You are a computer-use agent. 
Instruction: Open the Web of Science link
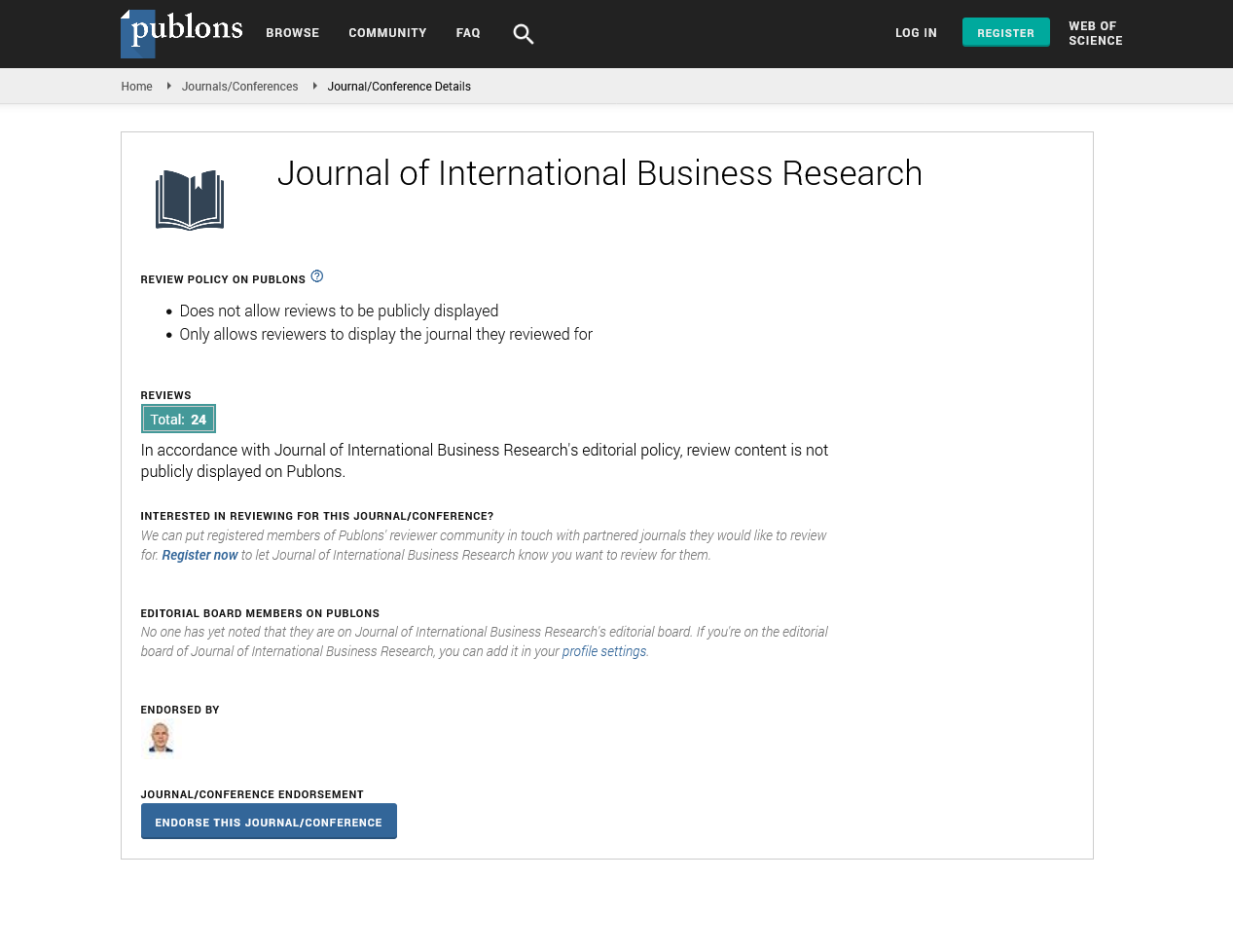(1096, 33)
